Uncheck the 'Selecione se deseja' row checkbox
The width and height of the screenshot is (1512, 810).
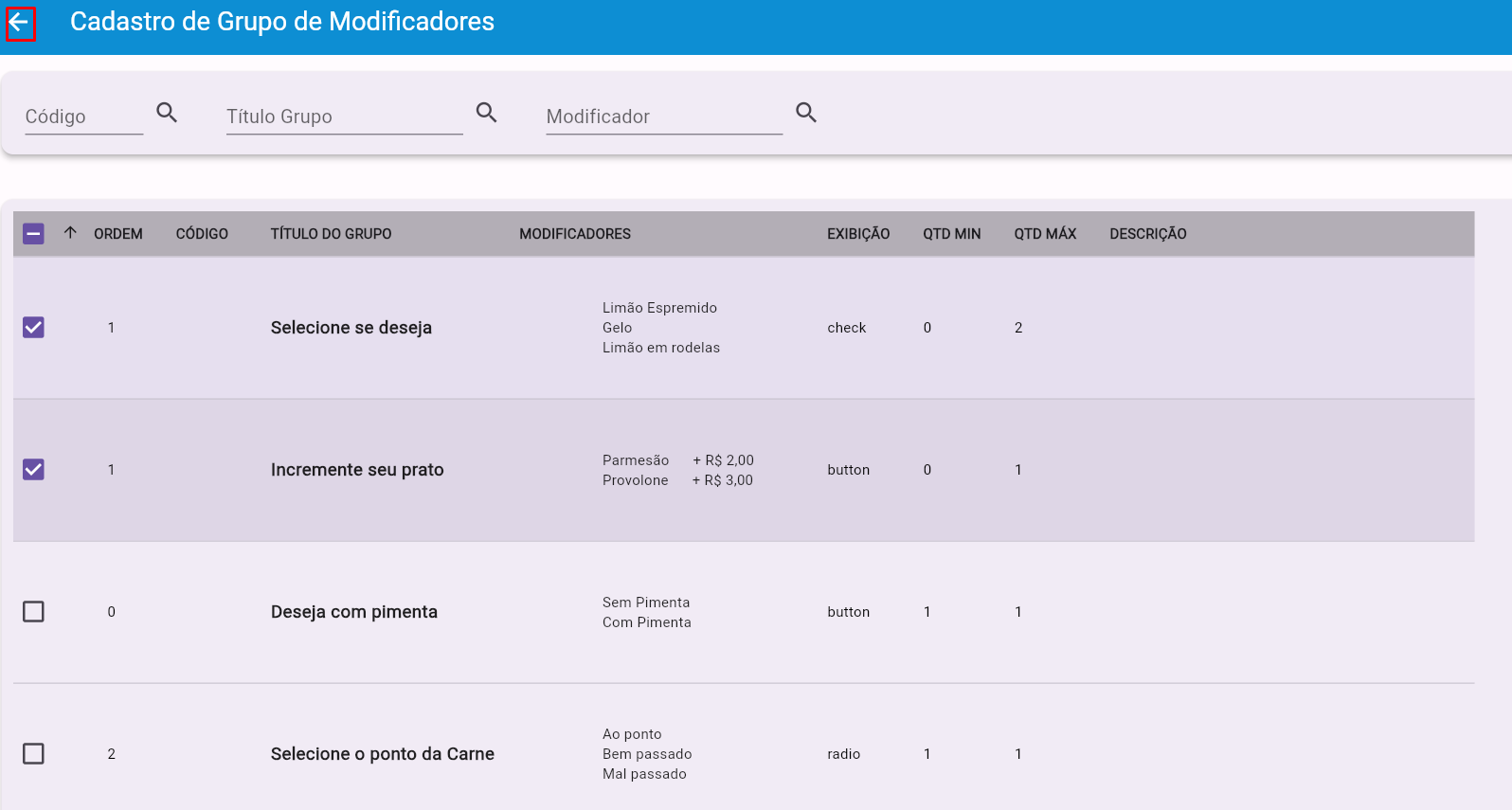click(33, 328)
